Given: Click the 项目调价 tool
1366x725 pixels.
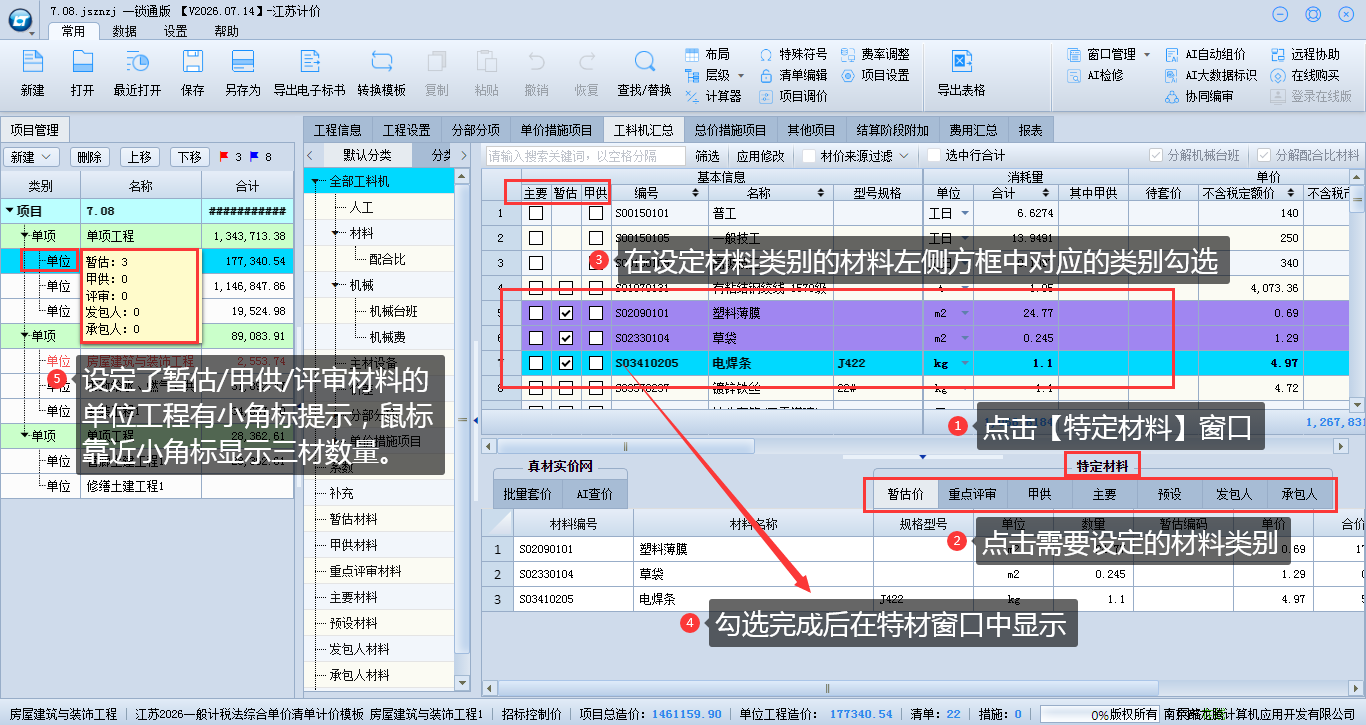Looking at the screenshot, I should [793, 97].
